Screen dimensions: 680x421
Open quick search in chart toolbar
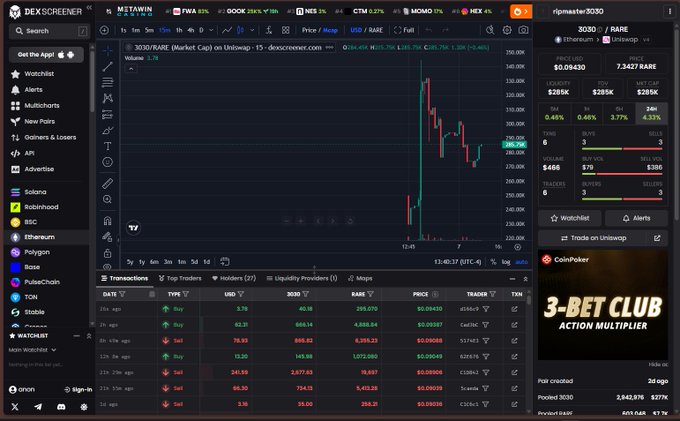(490, 30)
